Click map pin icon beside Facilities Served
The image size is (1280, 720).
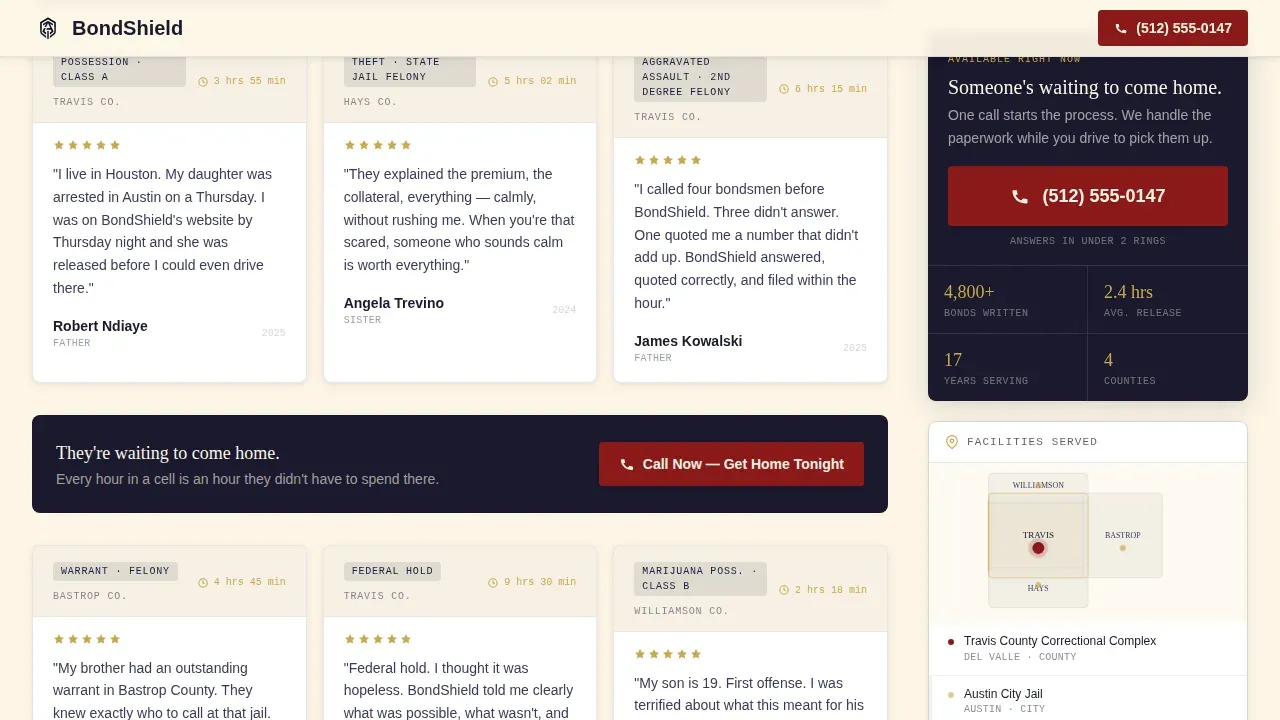[x=952, y=442]
